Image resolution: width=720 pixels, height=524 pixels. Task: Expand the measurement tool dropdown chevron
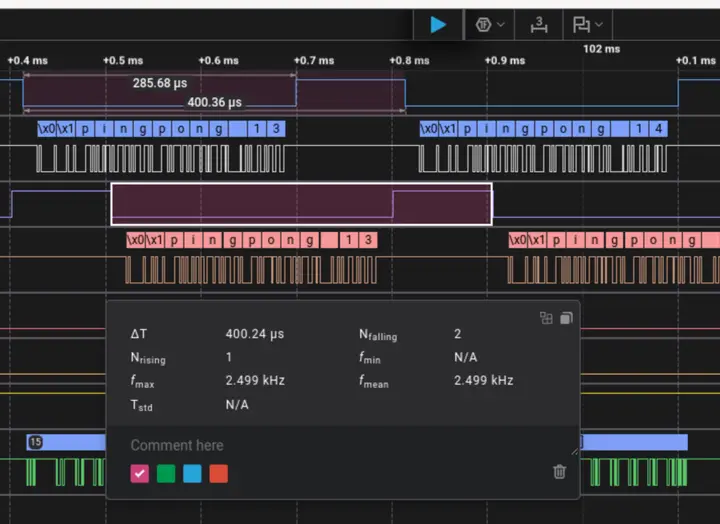(599, 24)
